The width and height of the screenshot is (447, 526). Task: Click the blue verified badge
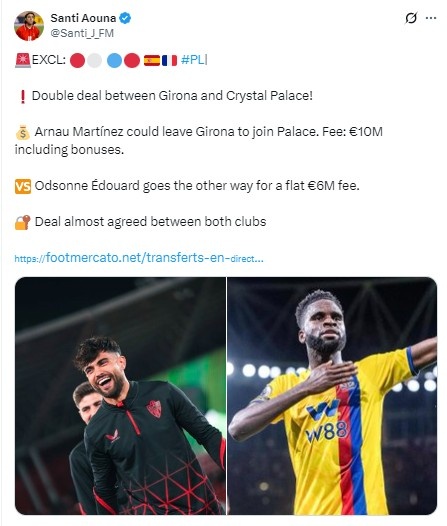(x=125, y=18)
